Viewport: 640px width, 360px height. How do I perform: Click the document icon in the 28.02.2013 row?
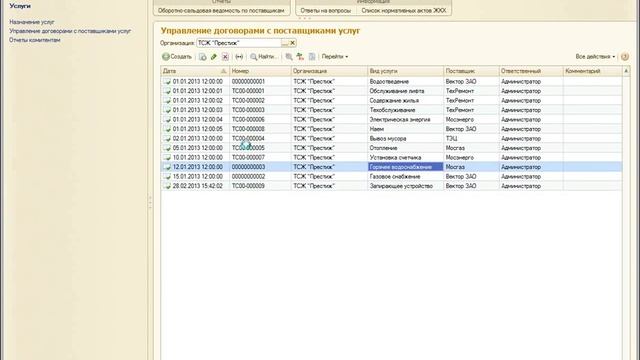point(167,186)
